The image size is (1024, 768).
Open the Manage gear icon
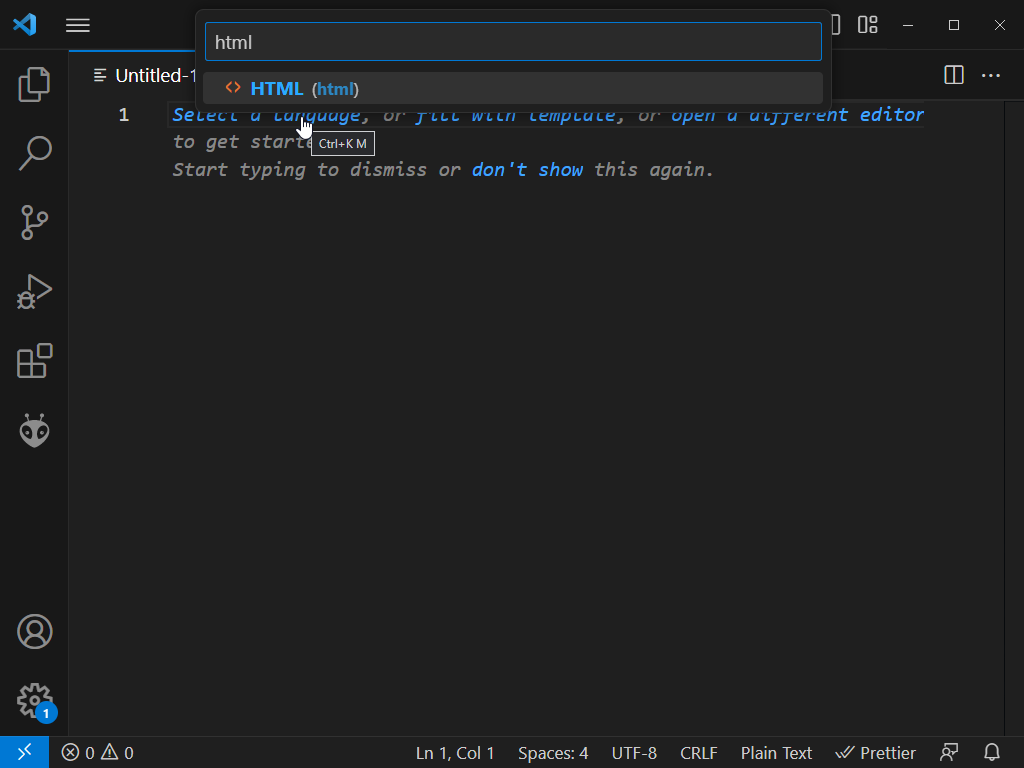(34, 701)
